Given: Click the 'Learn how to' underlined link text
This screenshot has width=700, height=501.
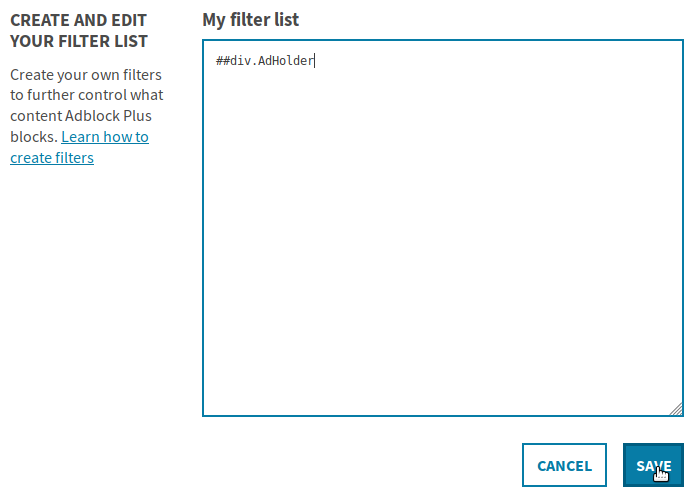Looking at the screenshot, I should click(x=105, y=137).
